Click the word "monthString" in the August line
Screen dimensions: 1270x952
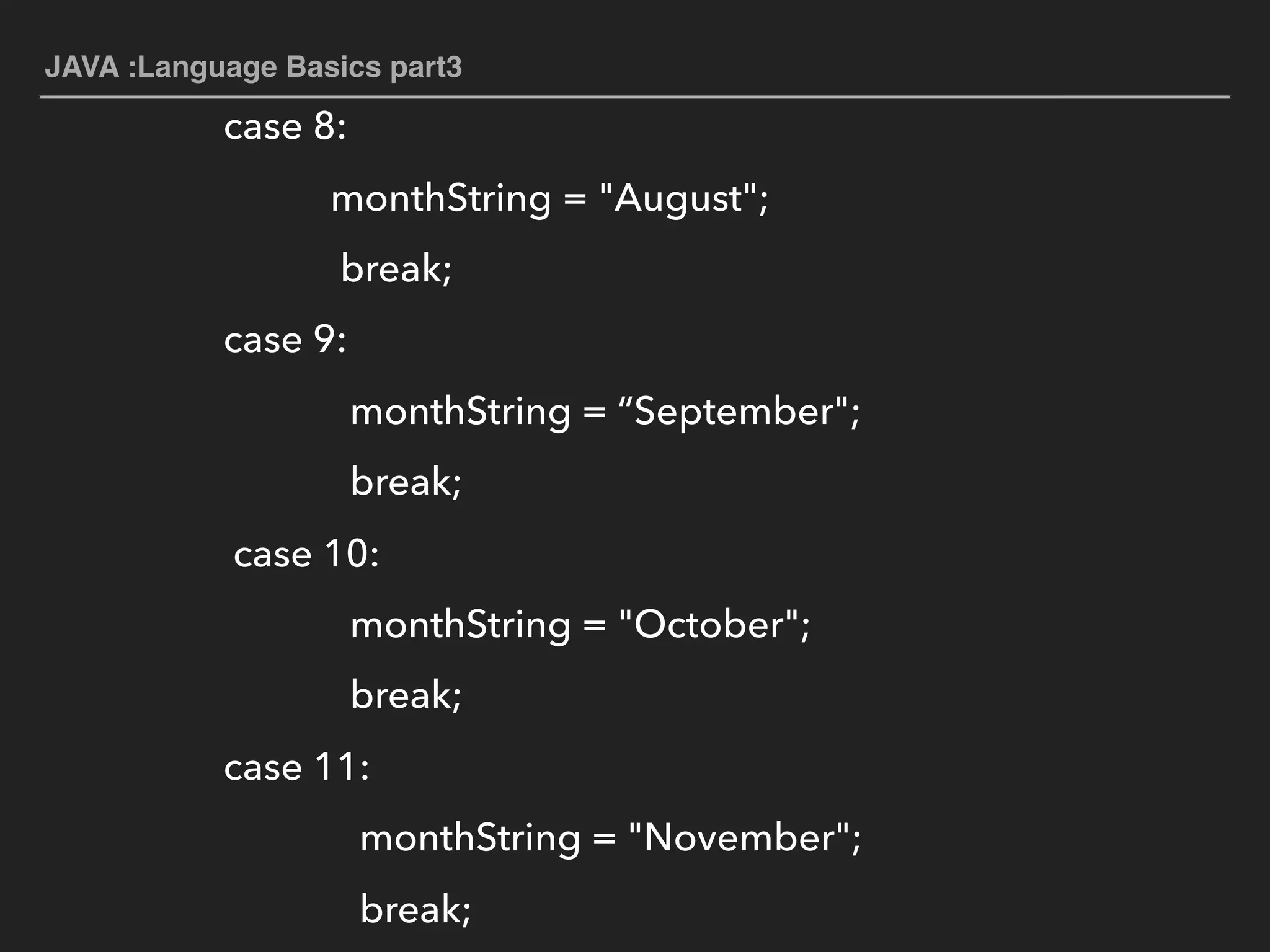(441, 199)
